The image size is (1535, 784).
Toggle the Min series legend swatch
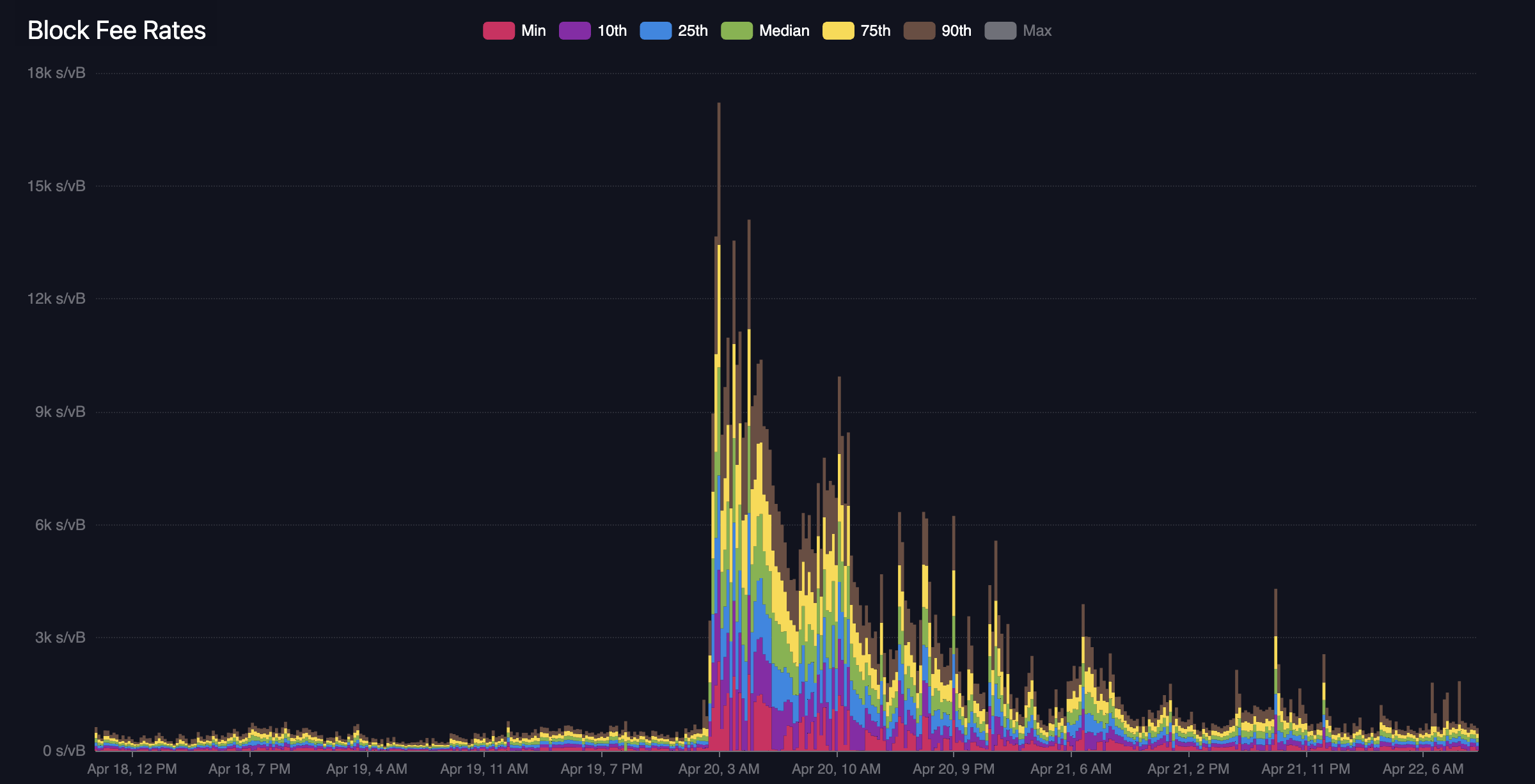(498, 31)
